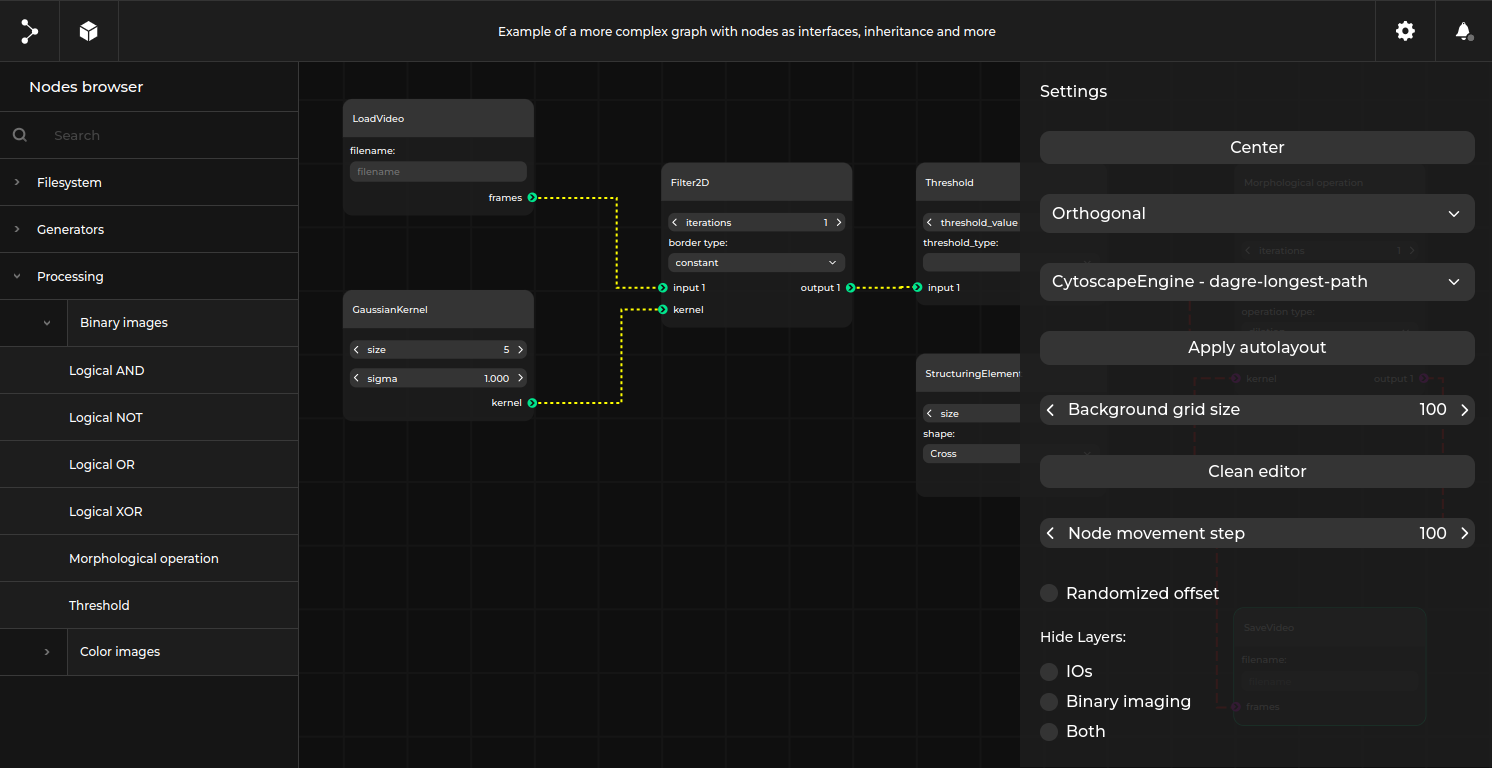The width and height of the screenshot is (1492, 768).
Task: Open the Threshold threshold_type dropdown
Action: coord(971,262)
